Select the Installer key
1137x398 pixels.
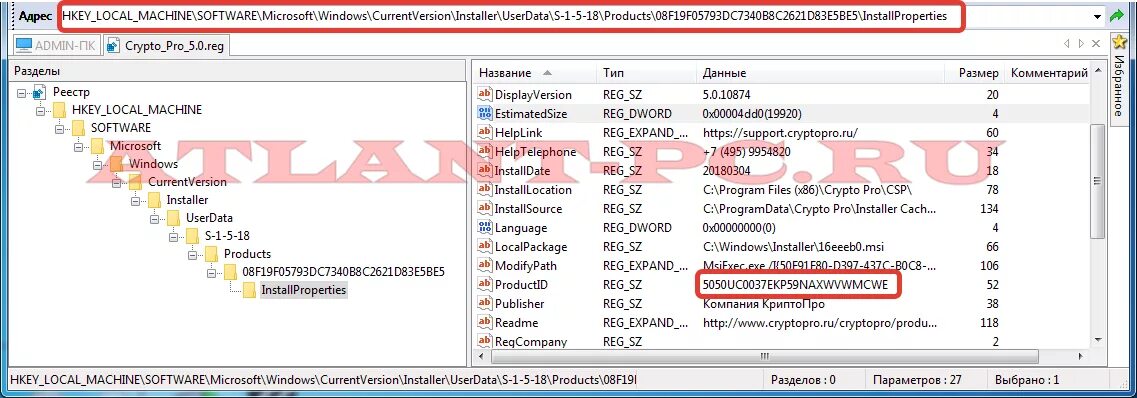(187, 200)
